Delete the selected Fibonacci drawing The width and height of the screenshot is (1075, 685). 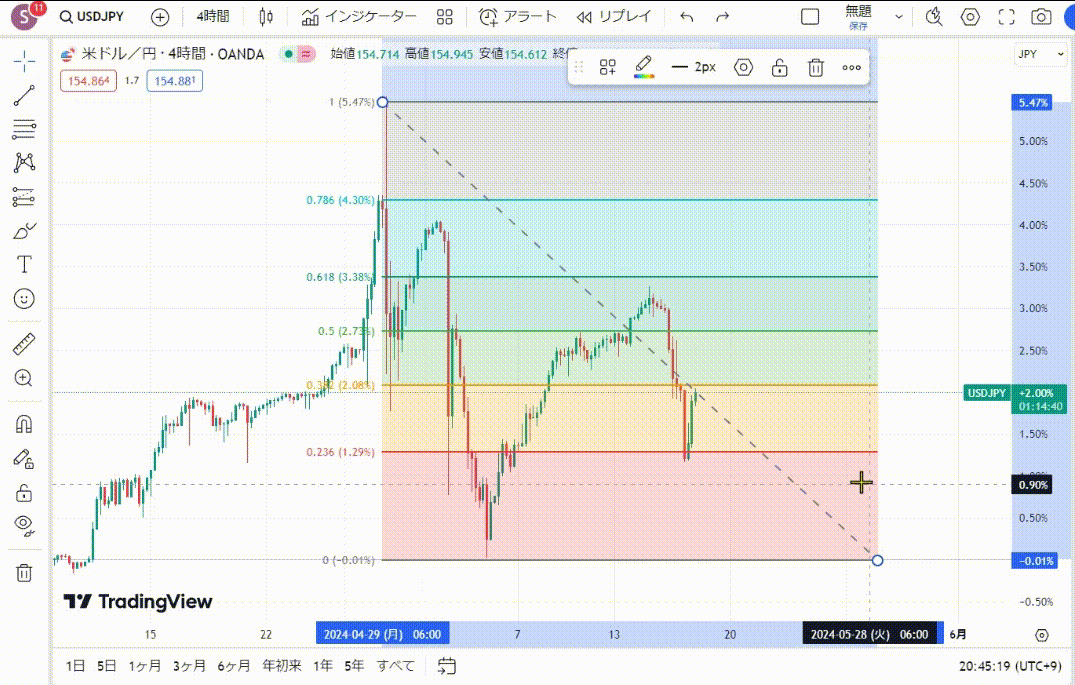[815, 67]
